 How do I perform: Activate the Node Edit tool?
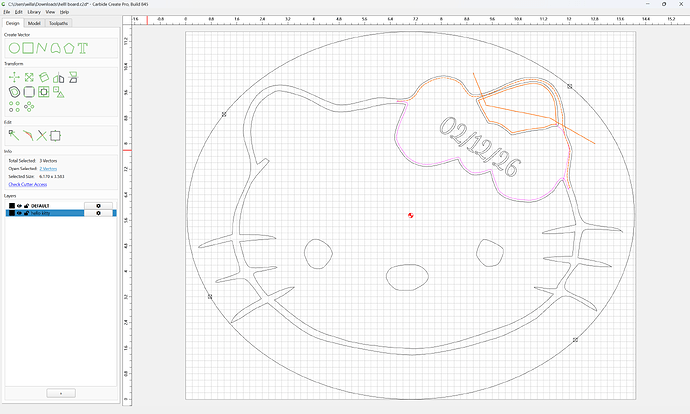point(14,136)
